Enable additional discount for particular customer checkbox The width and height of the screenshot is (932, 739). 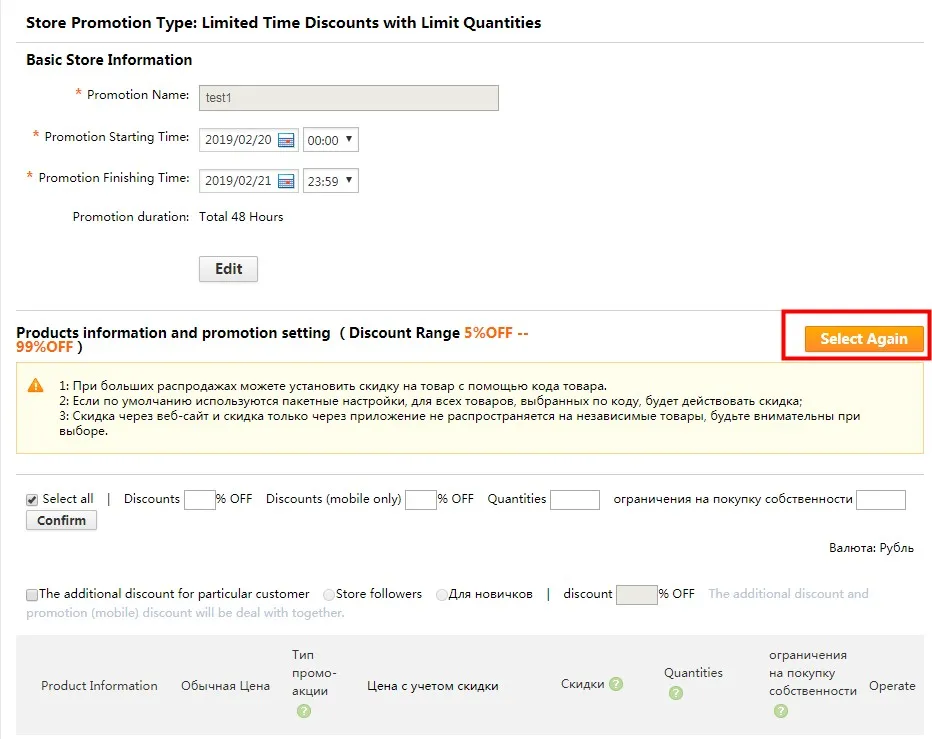coord(32,595)
